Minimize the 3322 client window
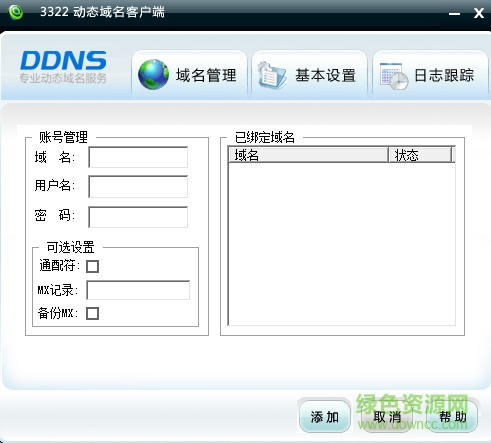Screen dimensions: 491x443 click(454, 14)
